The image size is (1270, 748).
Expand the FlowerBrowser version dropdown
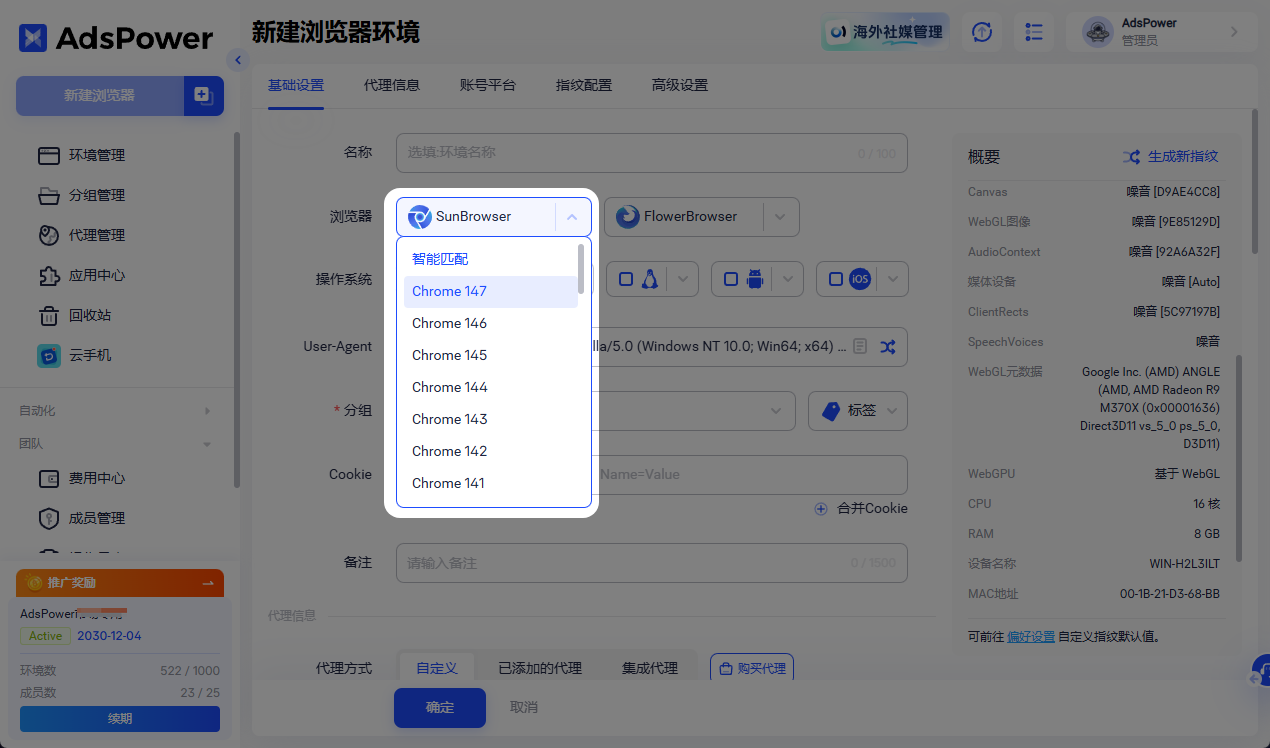tap(781, 216)
